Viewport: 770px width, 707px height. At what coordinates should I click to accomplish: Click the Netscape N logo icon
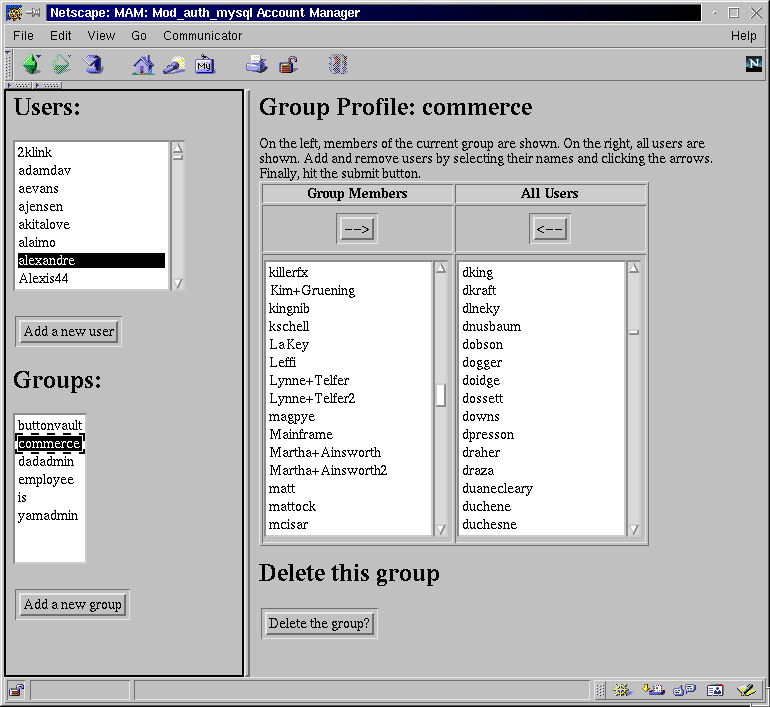753,64
